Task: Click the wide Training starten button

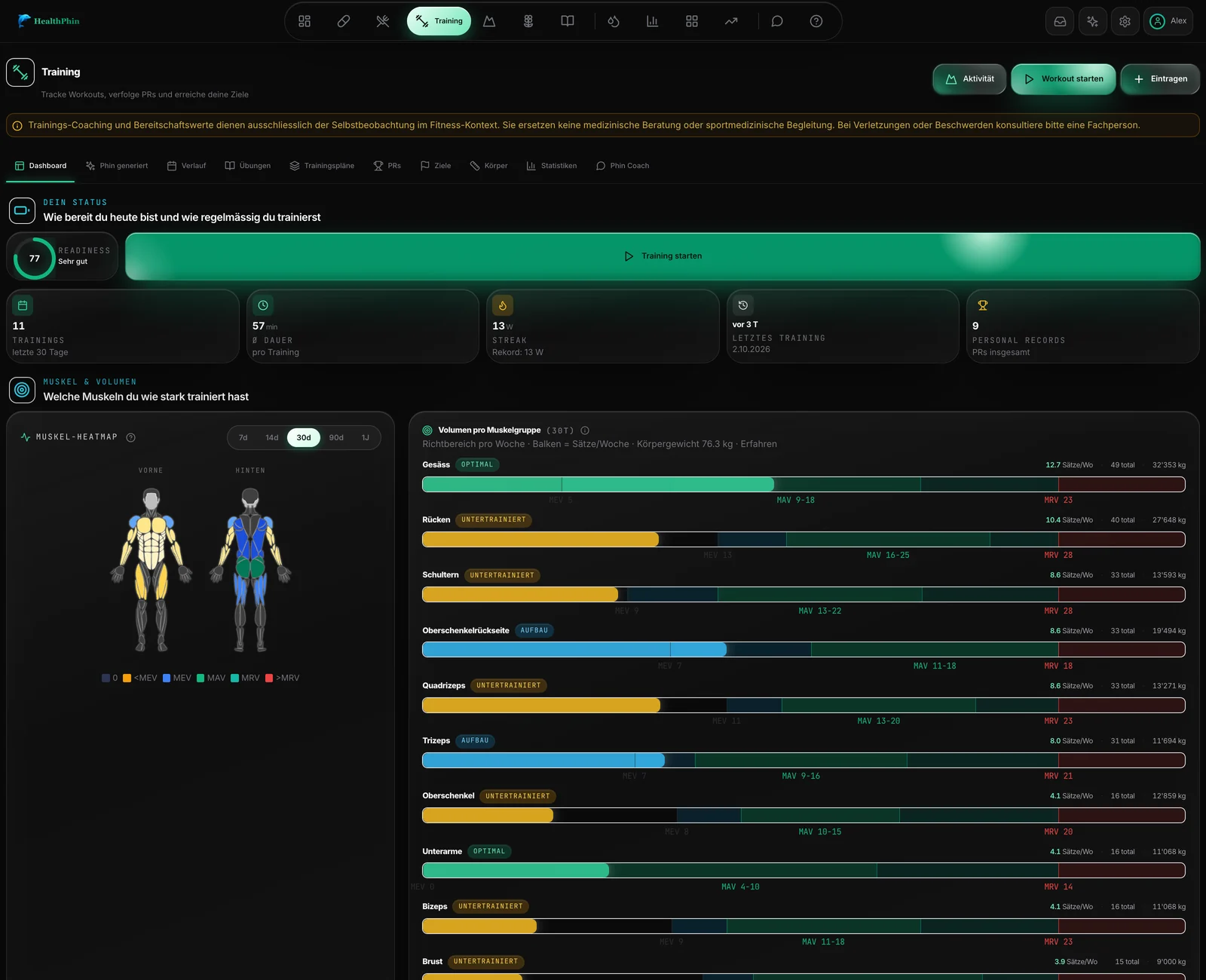Action: pos(663,256)
